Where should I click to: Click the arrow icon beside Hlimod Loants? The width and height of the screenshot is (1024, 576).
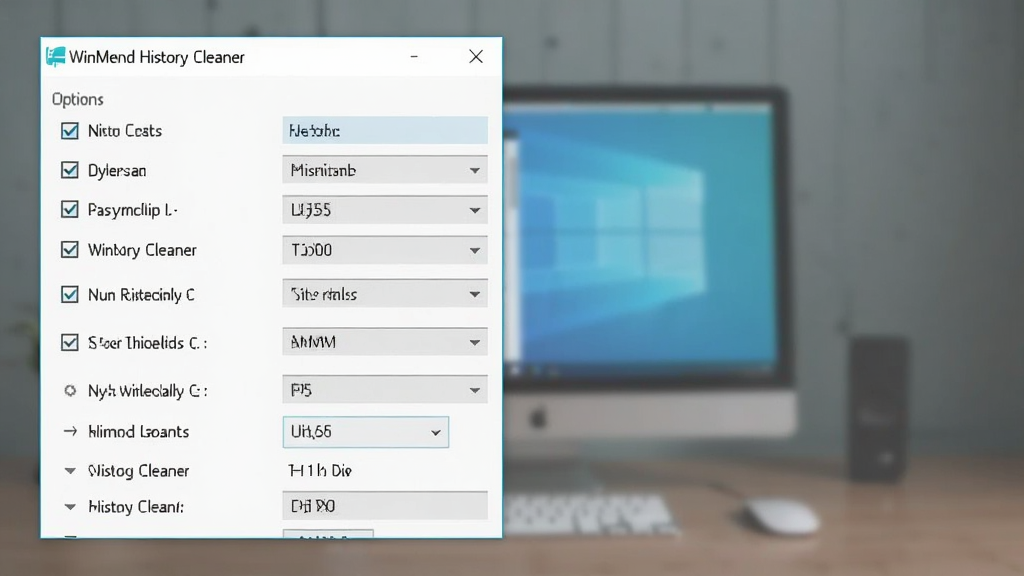[x=70, y=431]
